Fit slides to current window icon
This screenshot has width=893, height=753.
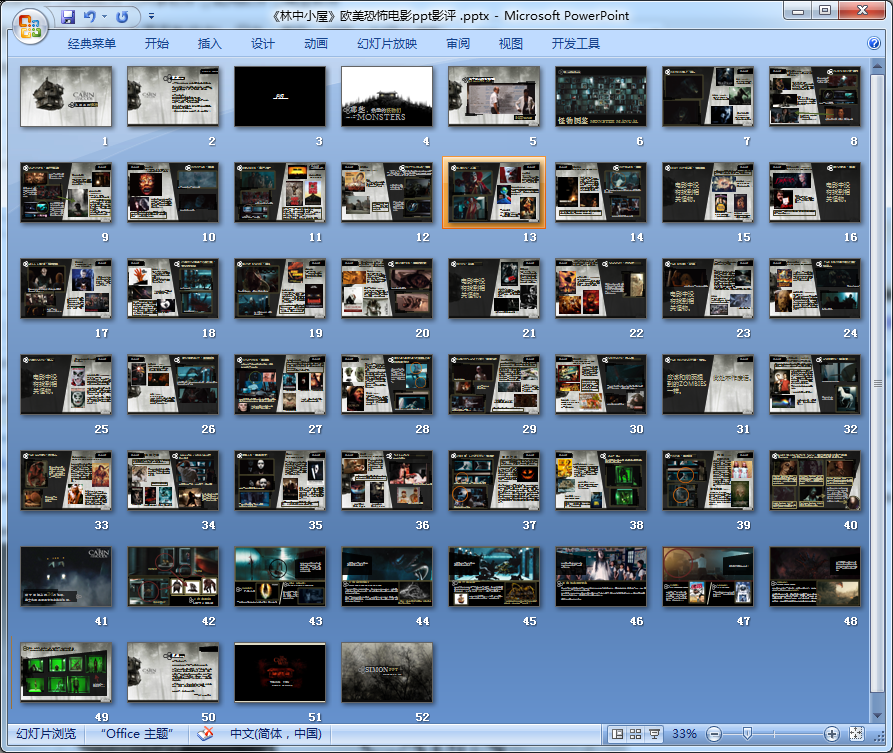[x=856, y=734]
